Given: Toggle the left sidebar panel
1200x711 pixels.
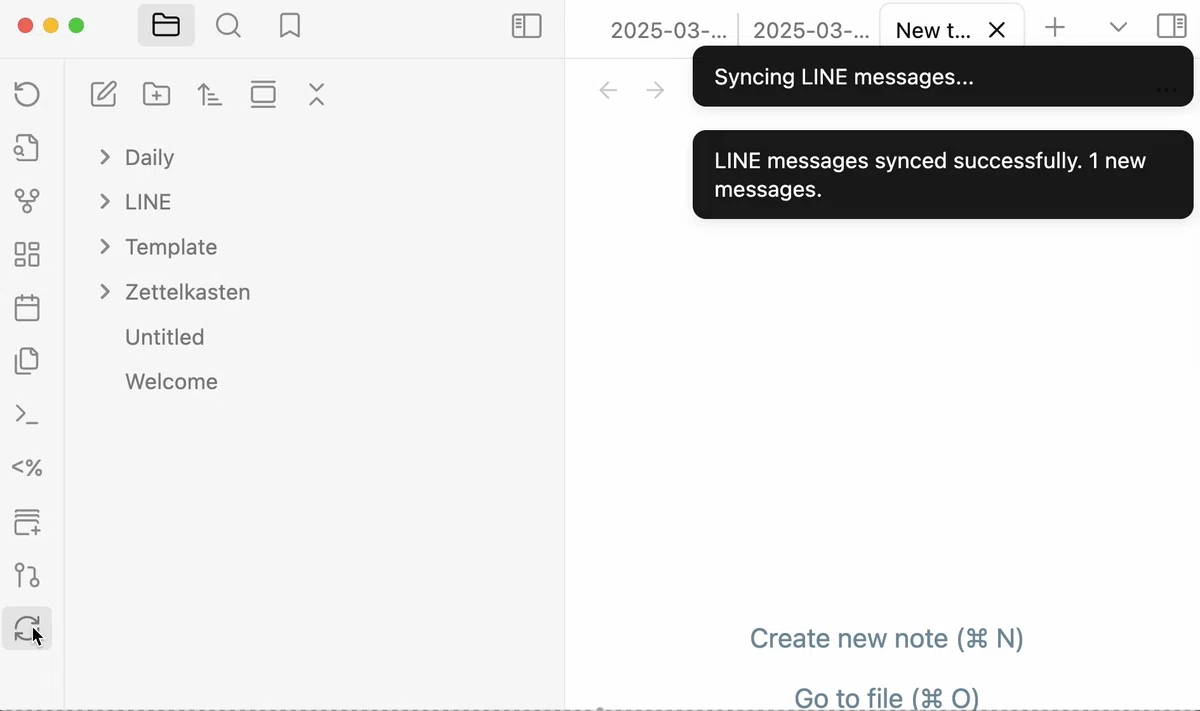Looking at the screenshot, I should click(x=526, y=27).
